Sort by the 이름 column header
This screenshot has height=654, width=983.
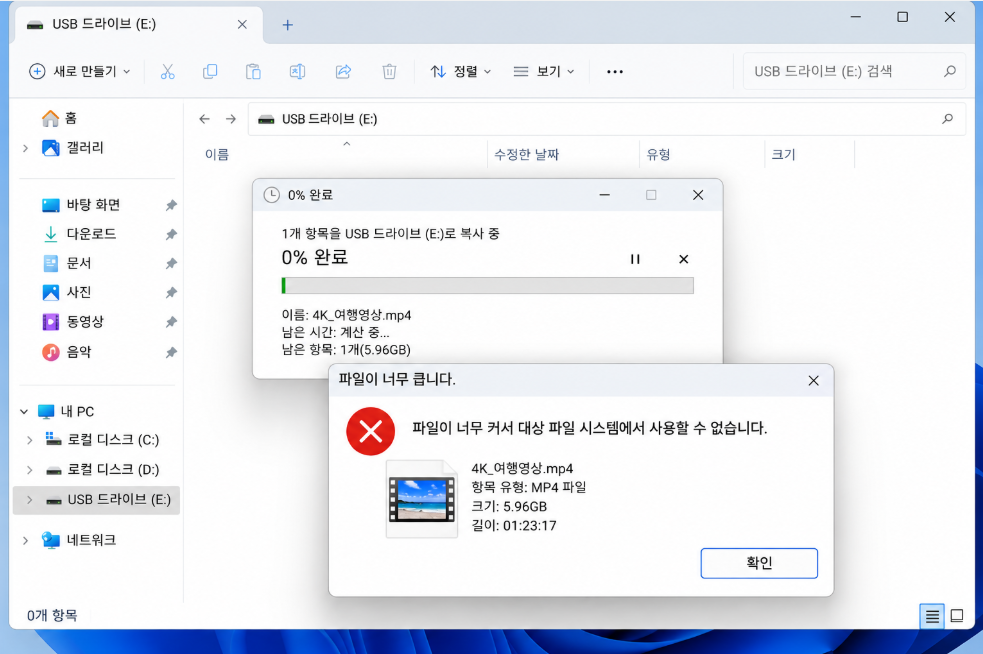coord(217,155)
